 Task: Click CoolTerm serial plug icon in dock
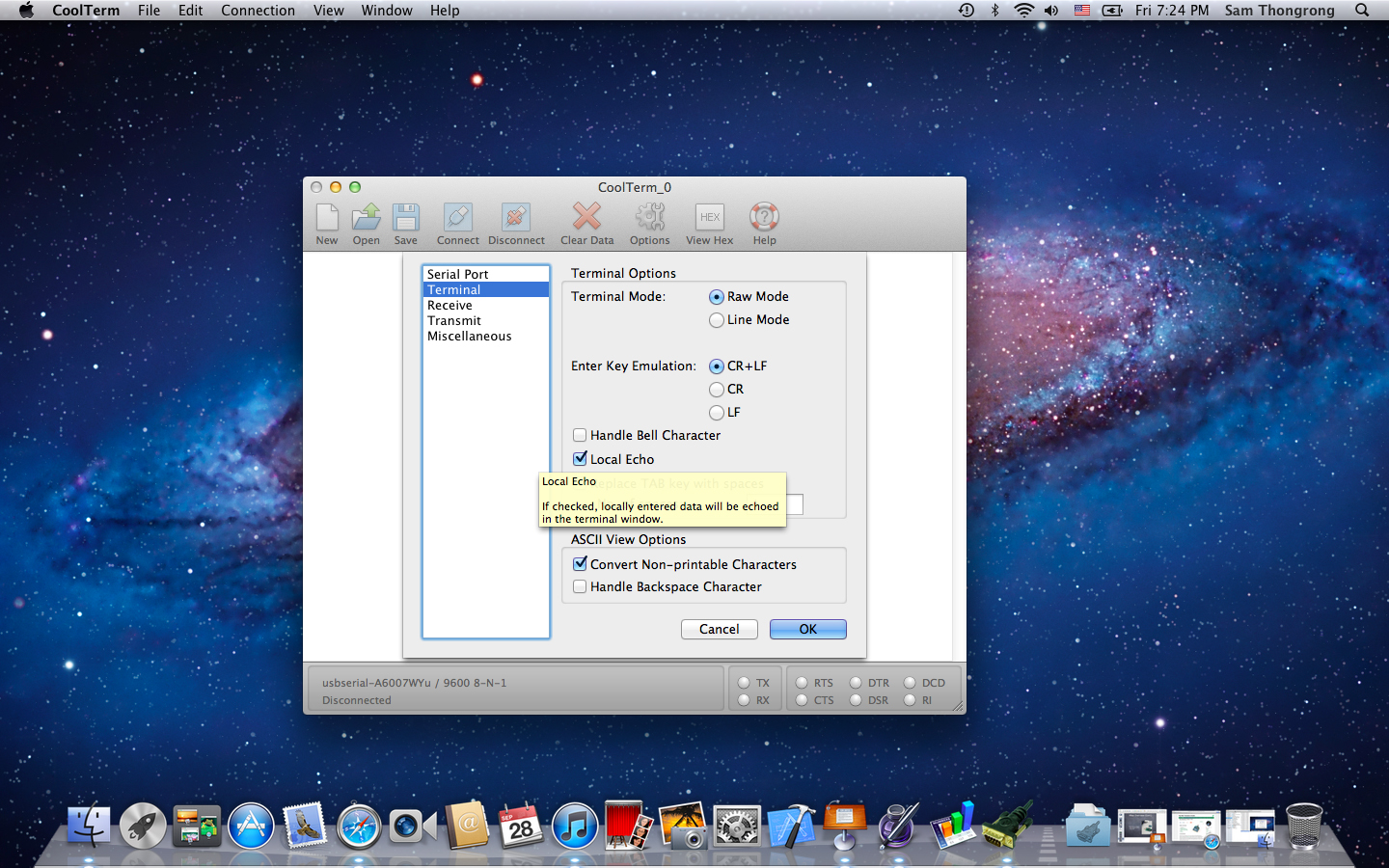(1007, 827)
